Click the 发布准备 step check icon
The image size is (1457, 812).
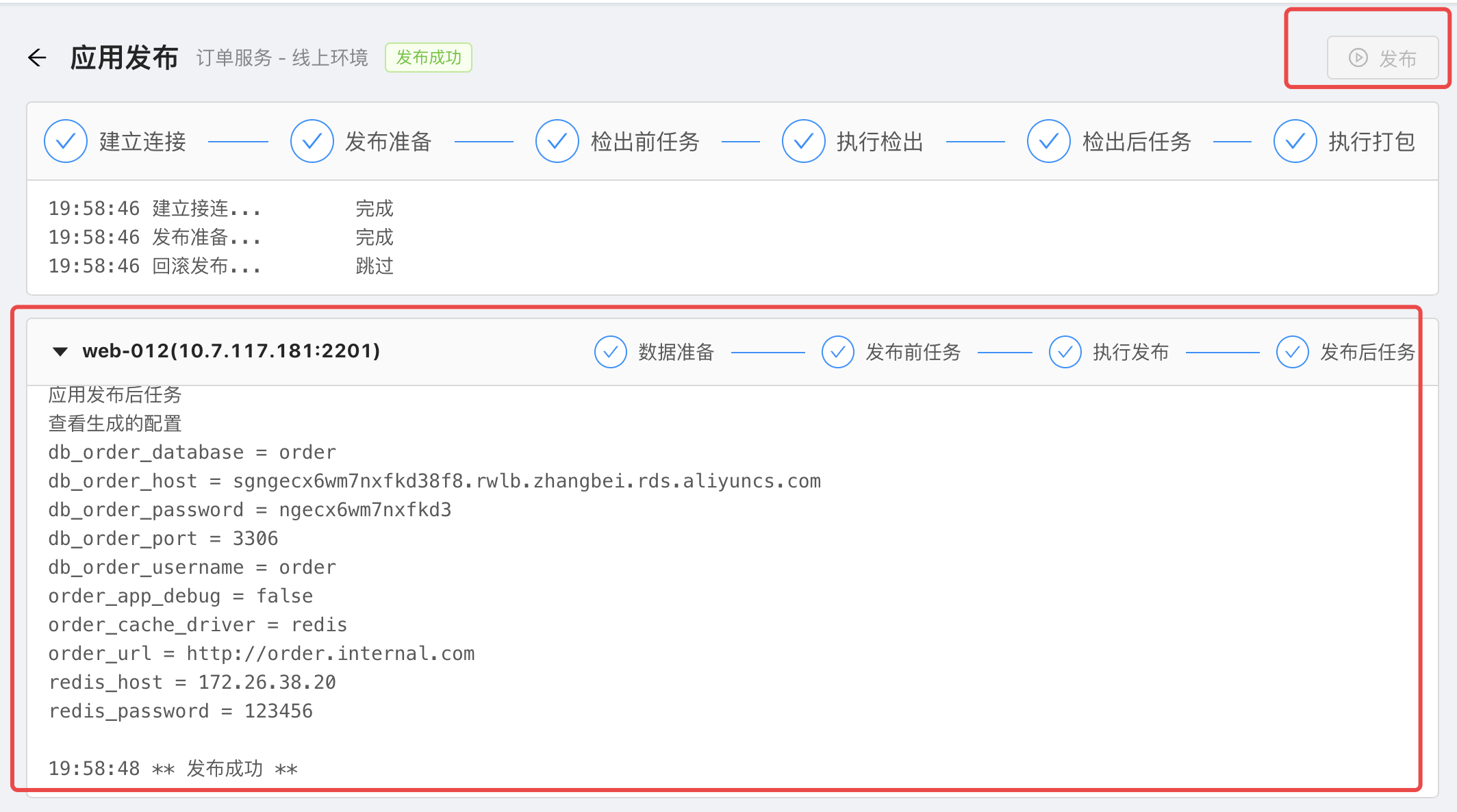(312, 141)
